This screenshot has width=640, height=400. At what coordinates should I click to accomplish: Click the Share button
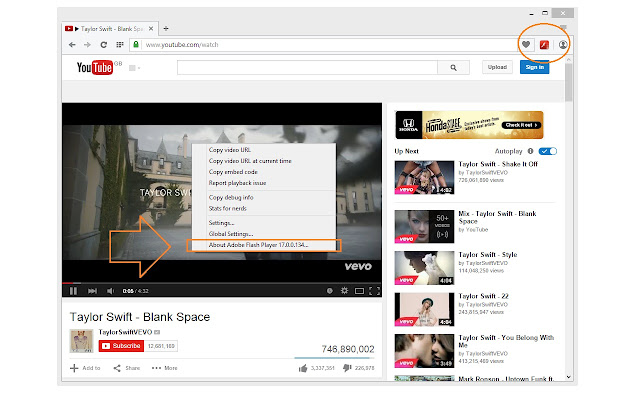click(x=127, y=368)
